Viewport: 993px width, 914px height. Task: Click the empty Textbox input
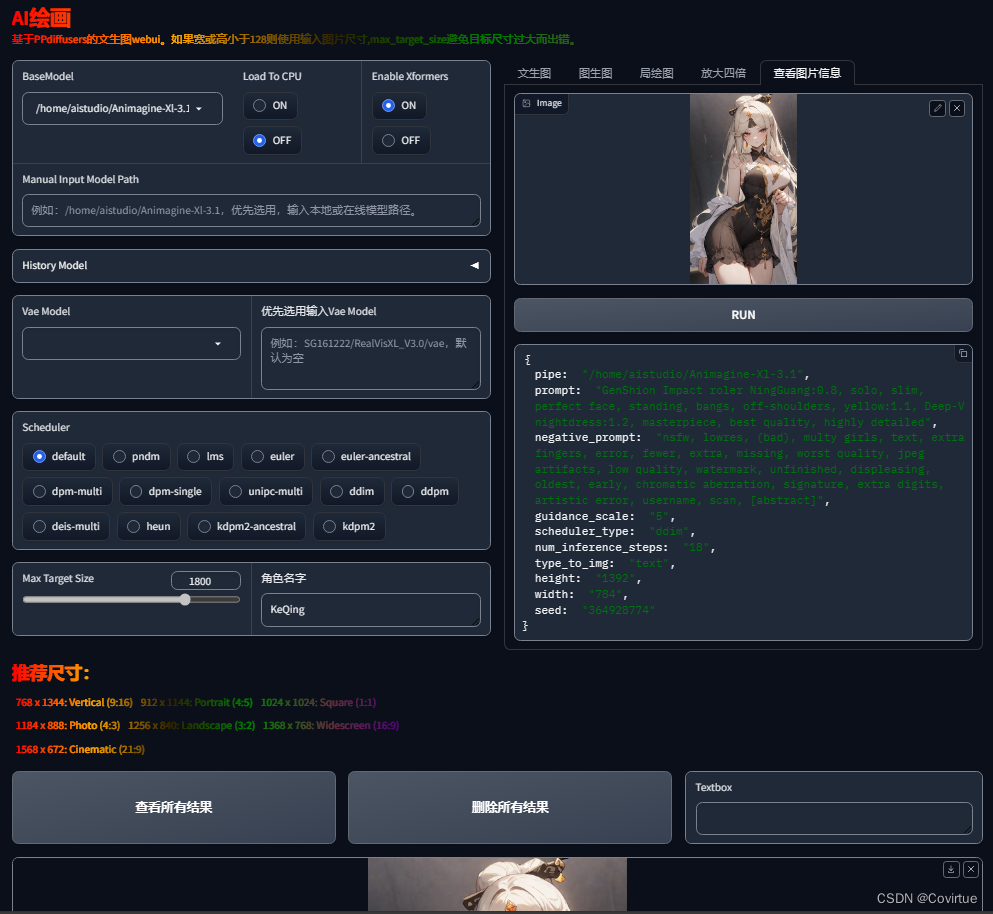[833, 818]
